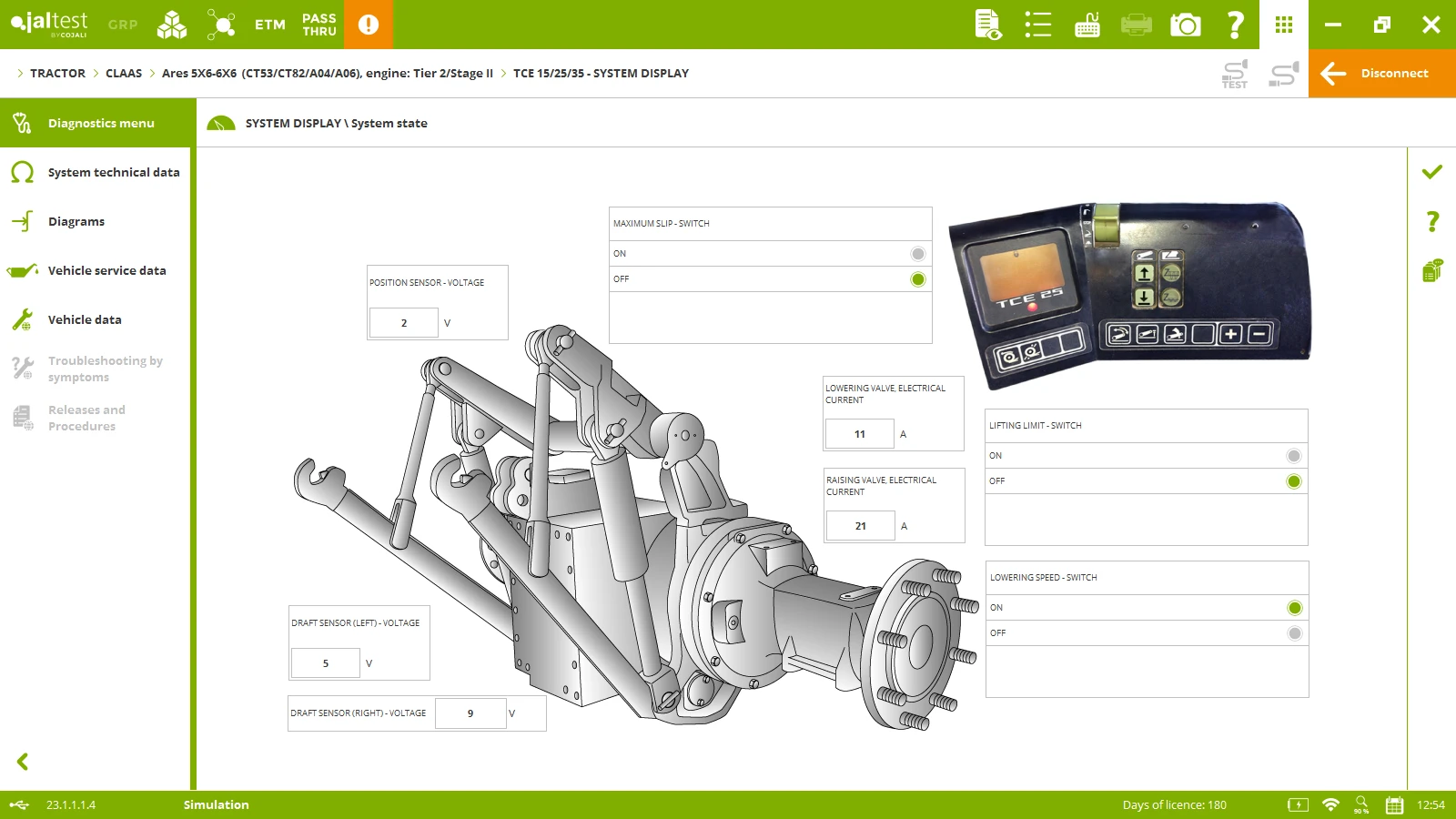This screenshot has height=819, width=1456.
Task: Click the clipboard copy icon on right panel
Action: (x=1432, y=270)
